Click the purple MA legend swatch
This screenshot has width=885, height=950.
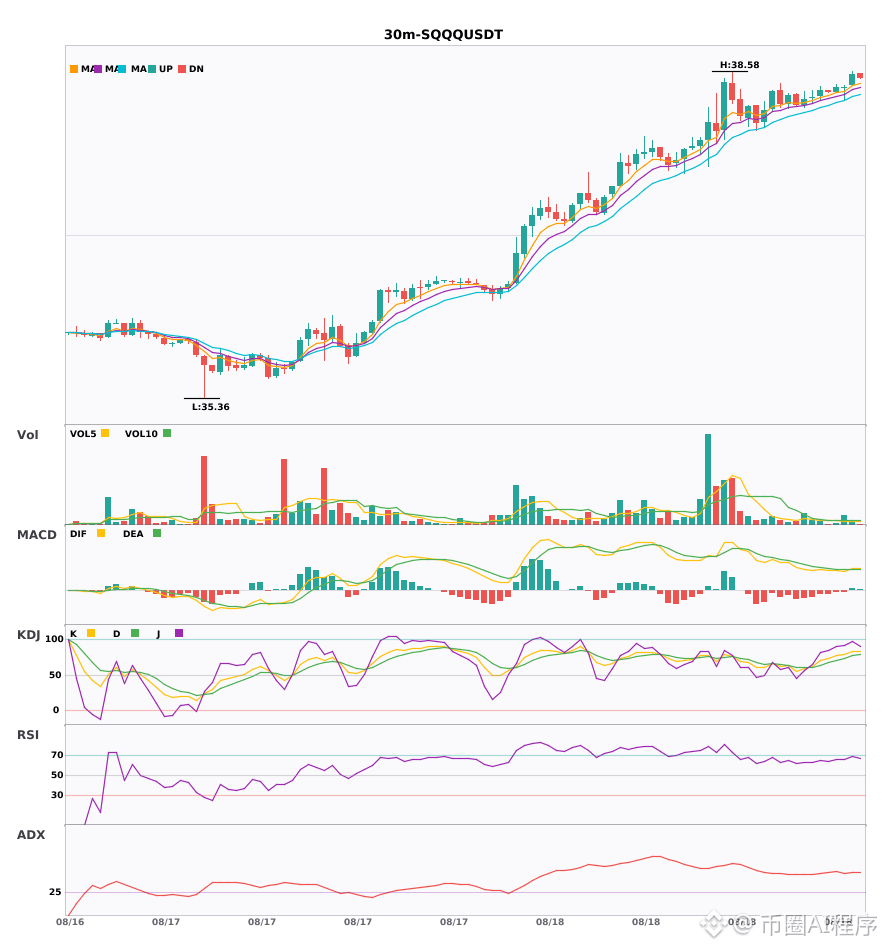pos(98,69)
